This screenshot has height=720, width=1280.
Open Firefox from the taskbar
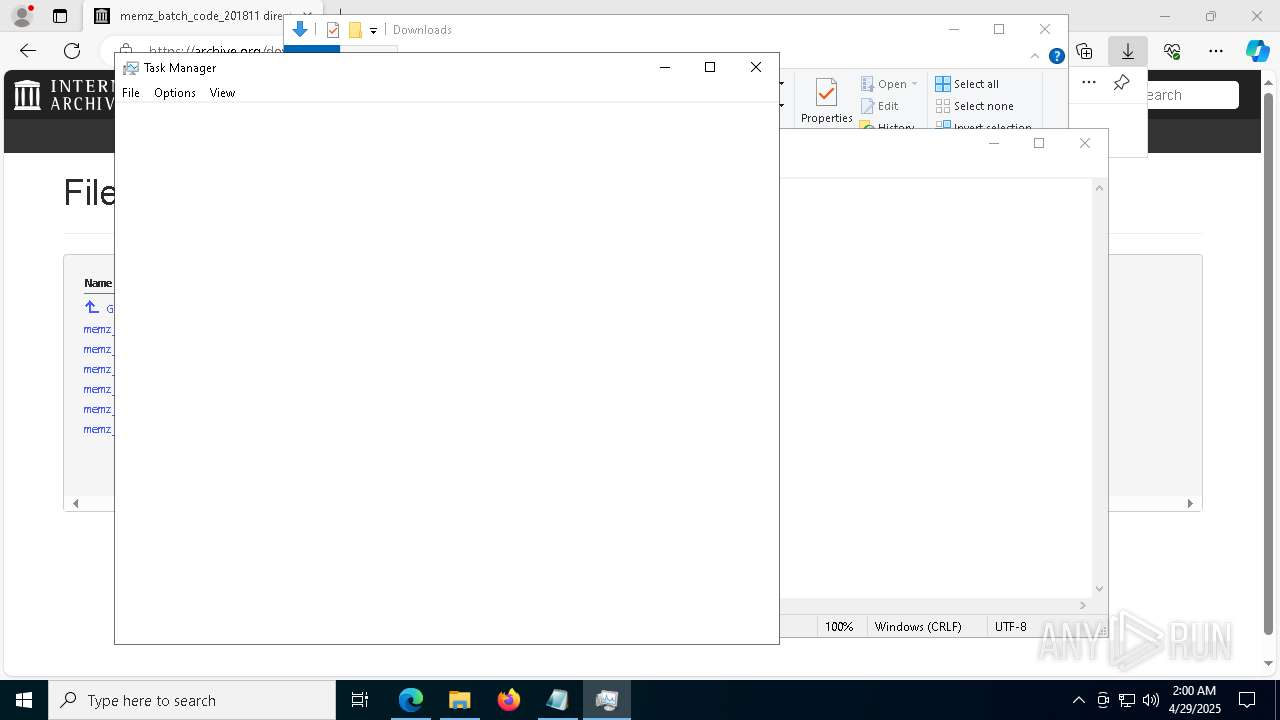(x=509, y=700)
